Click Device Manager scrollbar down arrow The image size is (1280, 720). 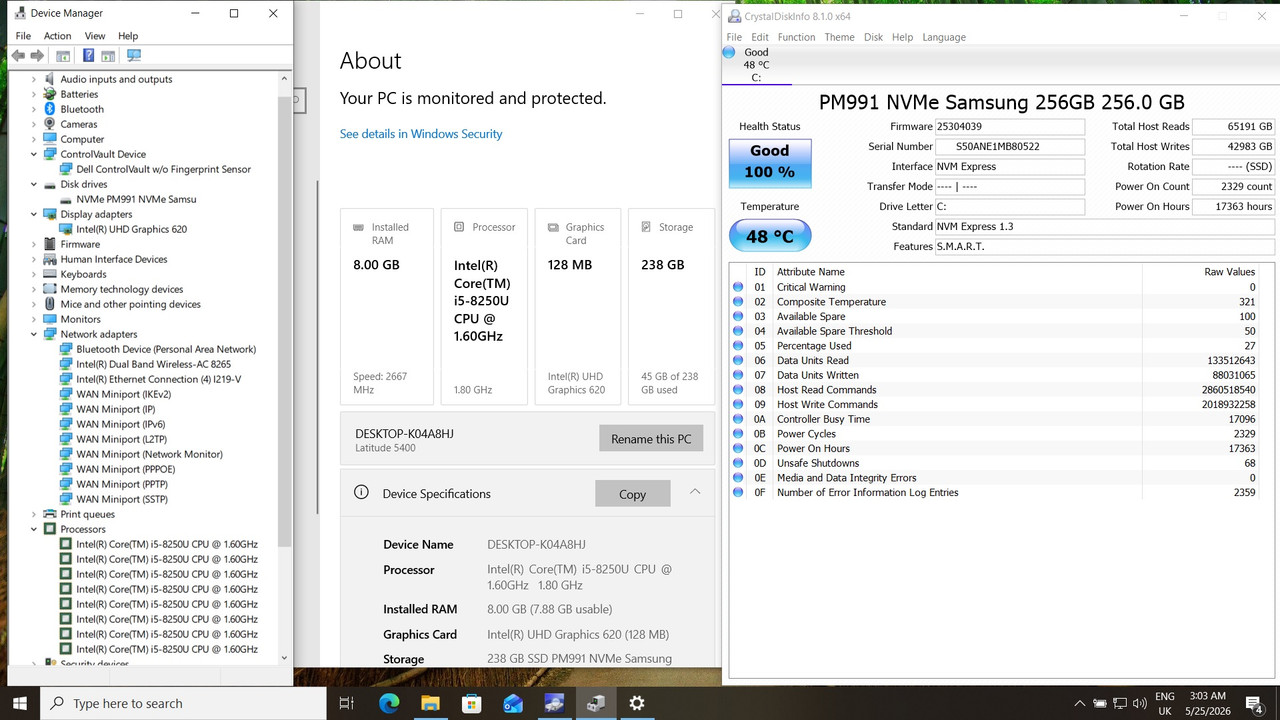coord(284,658)
